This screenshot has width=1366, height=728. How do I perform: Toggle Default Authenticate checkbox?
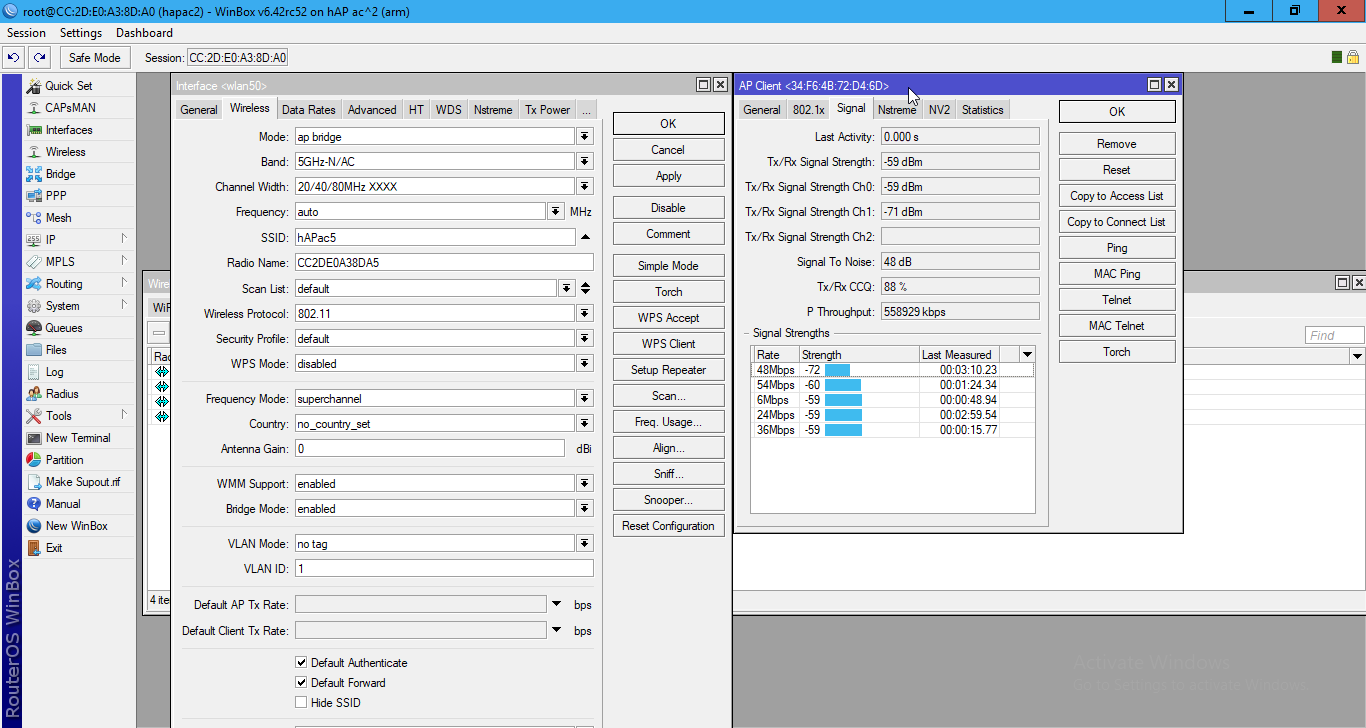[301, 663]
